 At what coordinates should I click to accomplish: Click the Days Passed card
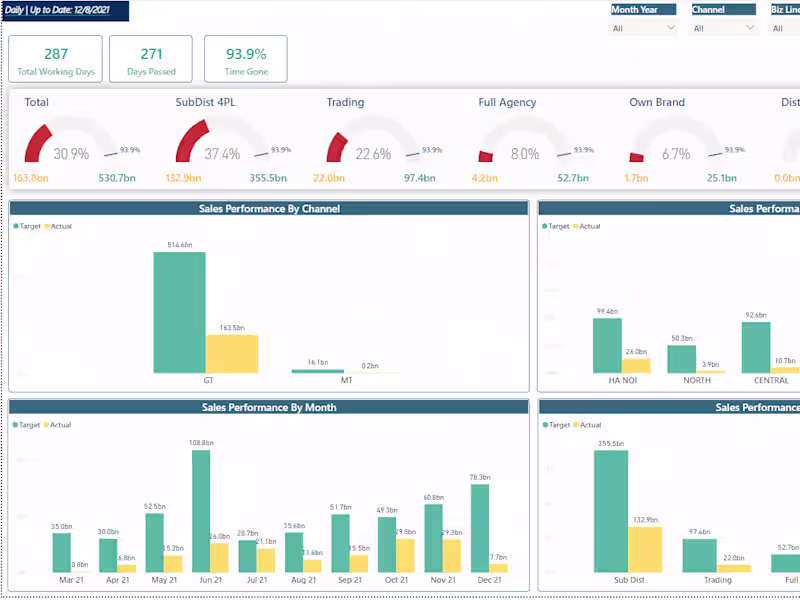[x=151, y=59]
